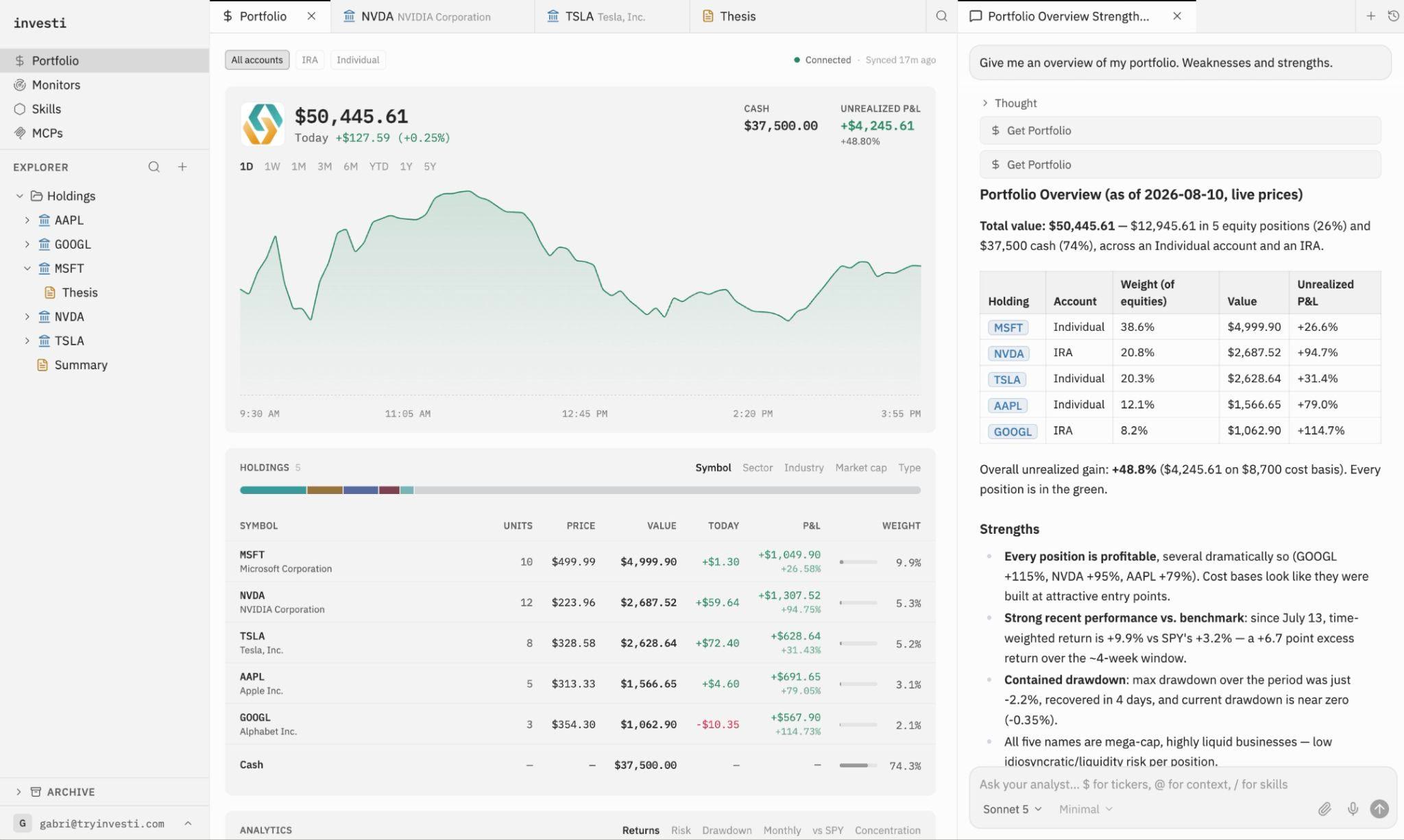Viewport: 1404px width, 840px height.
Task: Click the portfolio brokerage logo
Action: (x=263, y=124)
